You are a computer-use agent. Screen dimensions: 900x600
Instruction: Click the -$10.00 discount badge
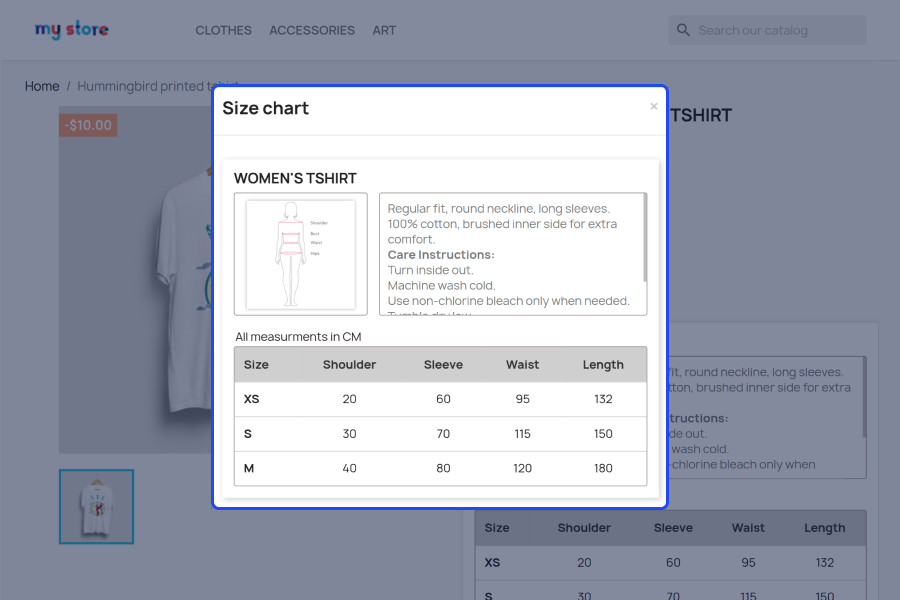click(88, 125)
